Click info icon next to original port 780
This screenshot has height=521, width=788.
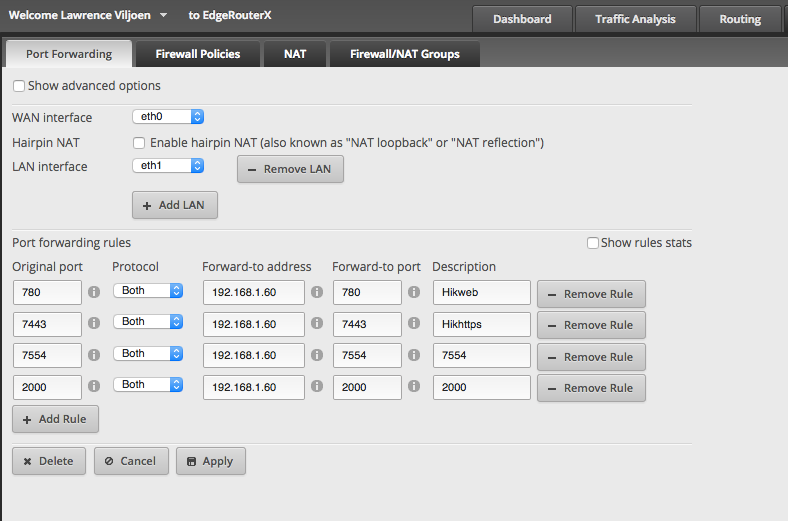94,293
